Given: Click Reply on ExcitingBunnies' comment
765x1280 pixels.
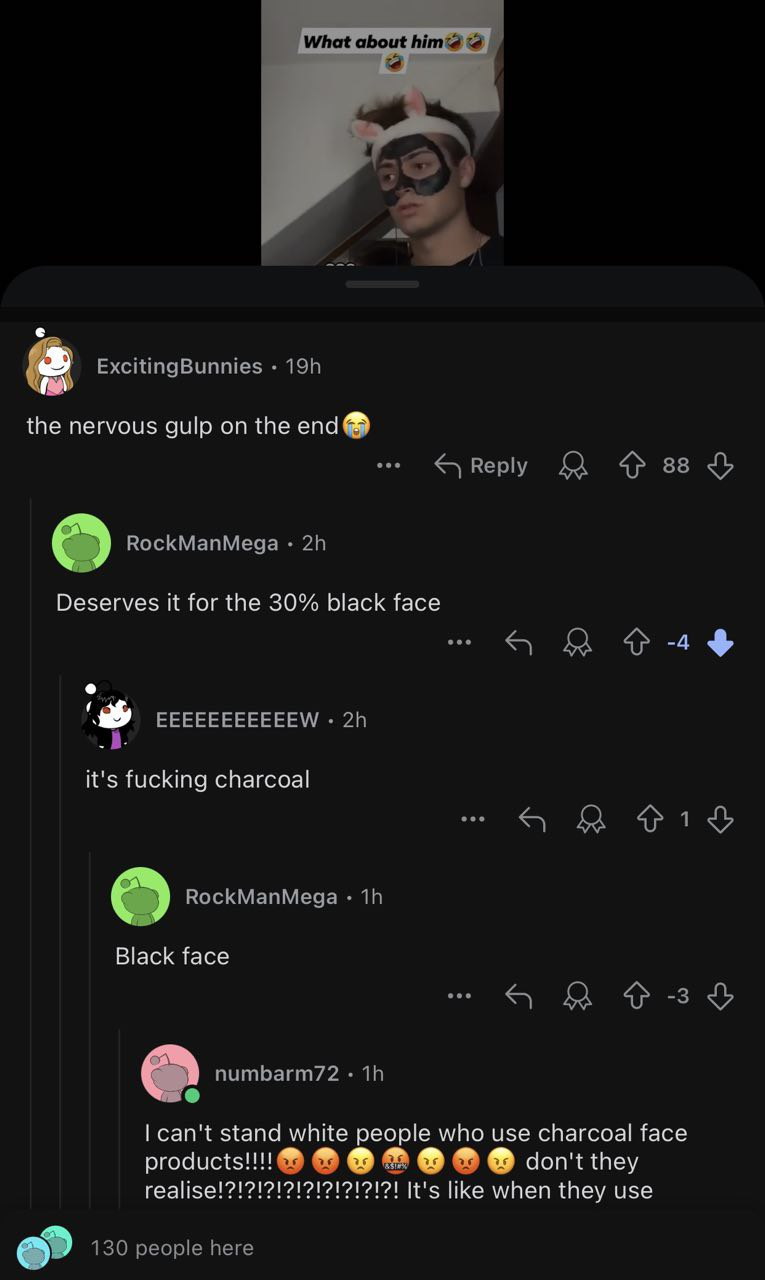Looking at the screenshot, I should point(481,465).
